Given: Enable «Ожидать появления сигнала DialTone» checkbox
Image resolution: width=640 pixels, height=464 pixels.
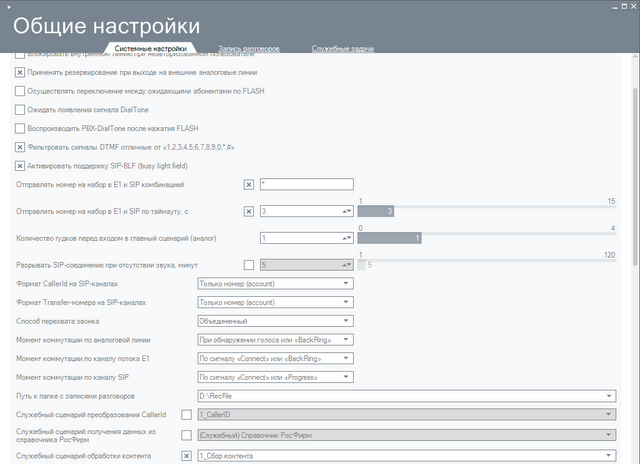Looking at the screenshot, I should pyautogui.click(x=20, y=109).
